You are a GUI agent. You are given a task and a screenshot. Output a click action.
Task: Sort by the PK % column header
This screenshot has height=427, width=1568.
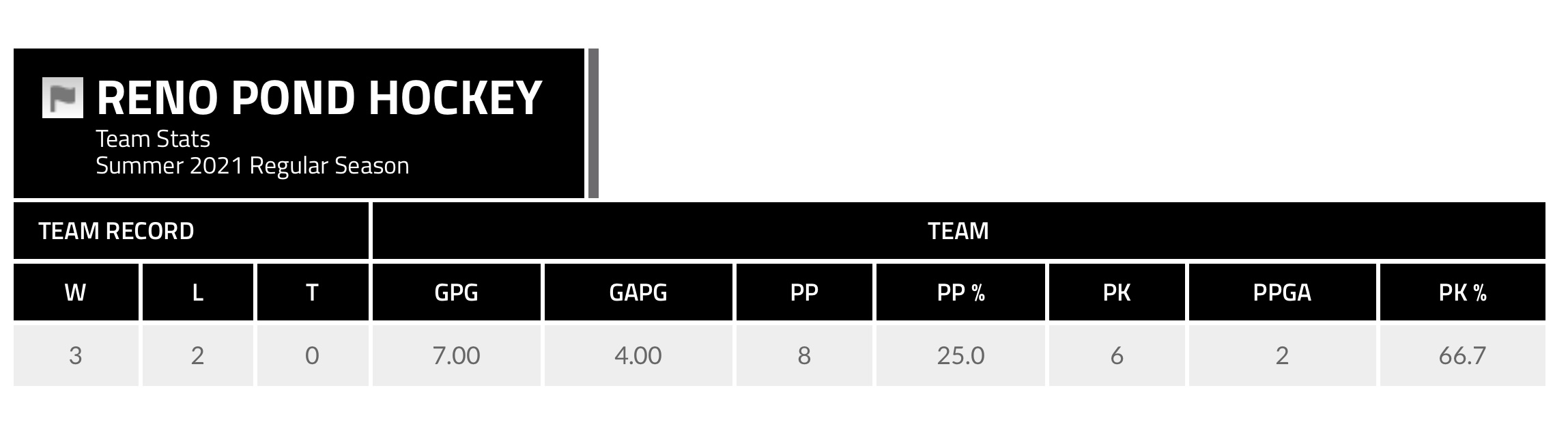pos(1462,292)
